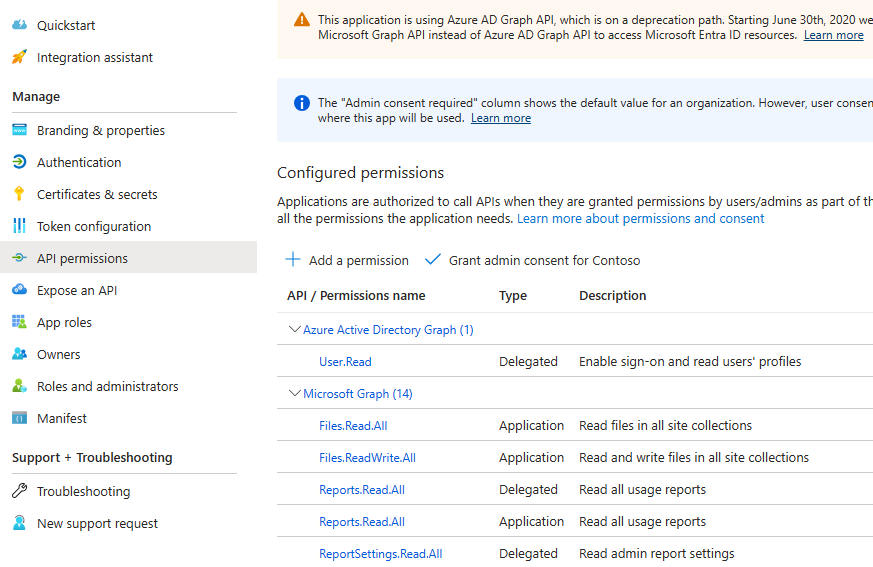Click the plus icon beside Add a permission
873x567 pixels.
[293, 260]
